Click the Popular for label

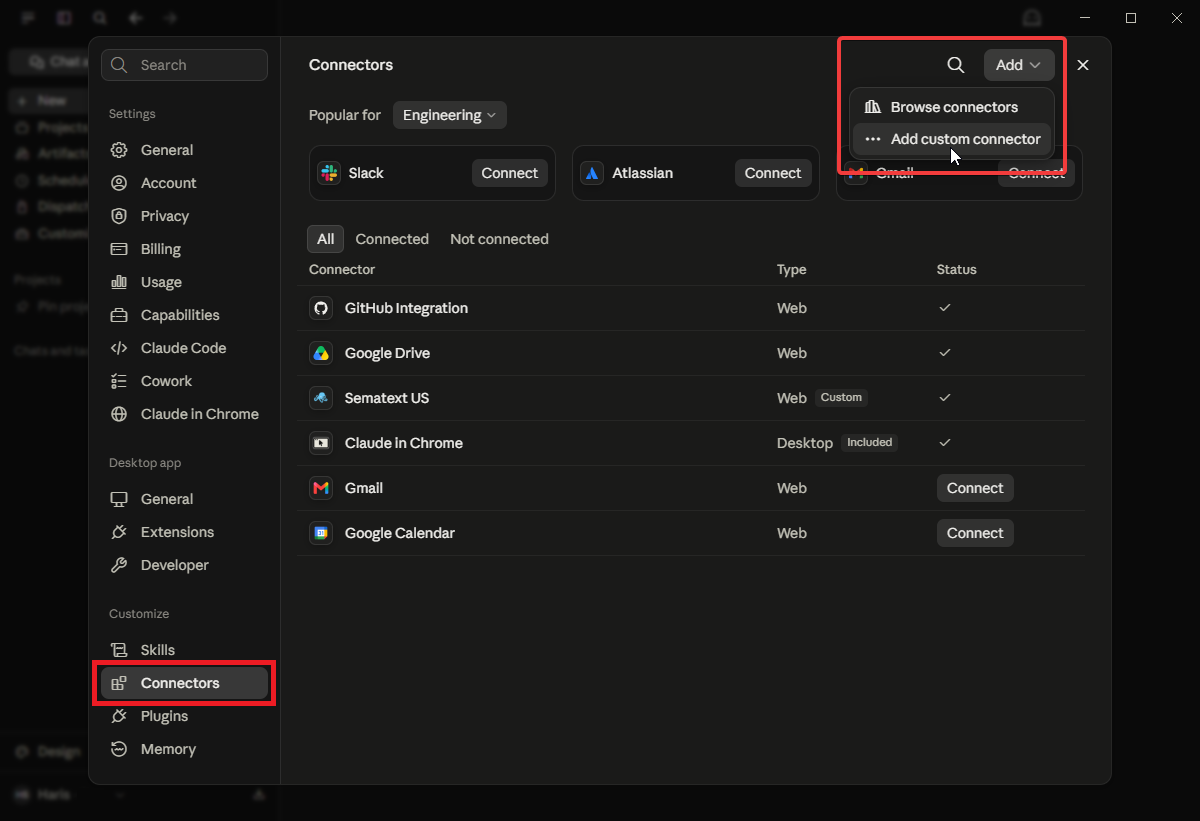[345, 115]
